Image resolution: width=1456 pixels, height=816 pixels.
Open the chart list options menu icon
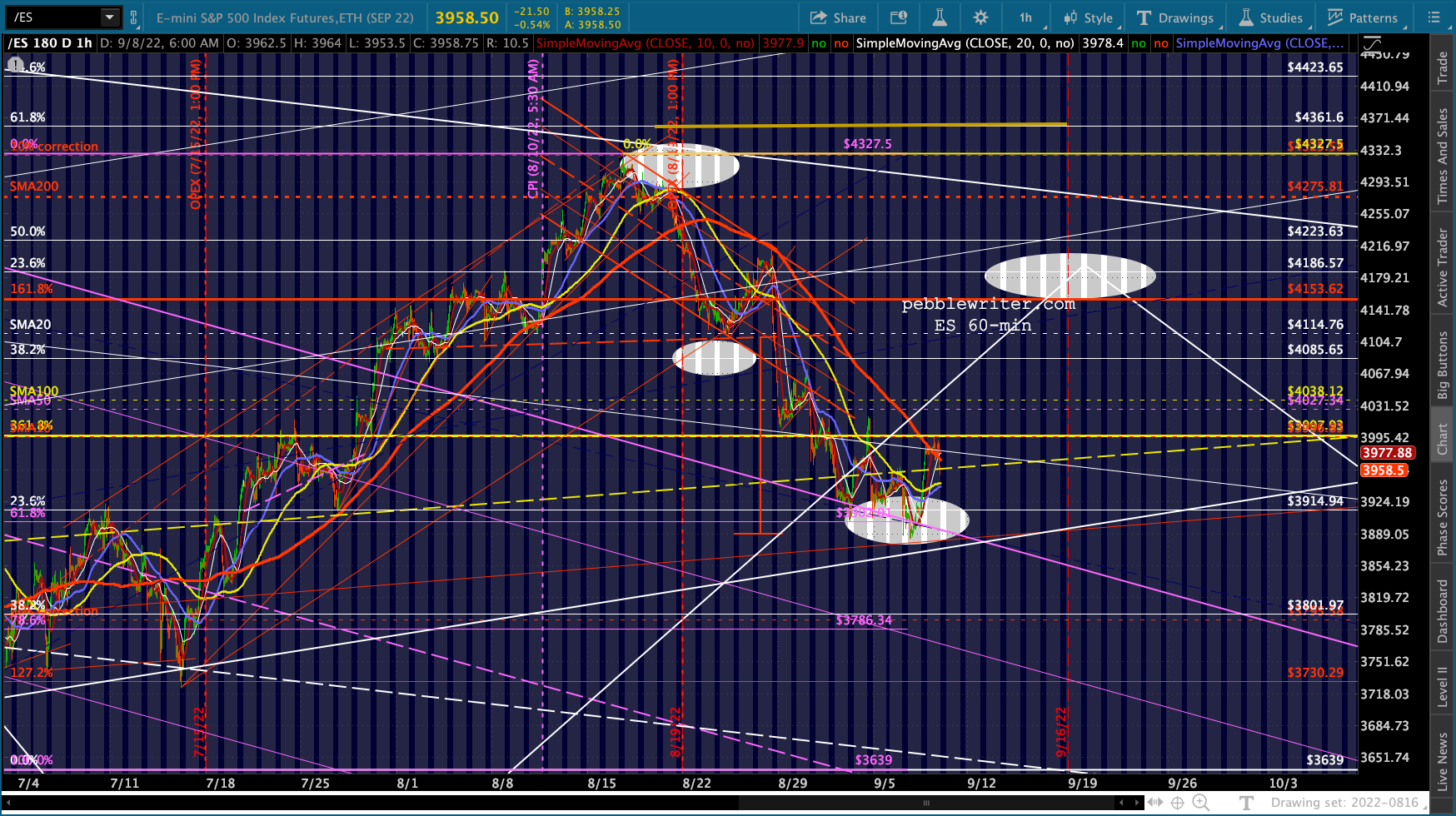(x=1434, y=17)
